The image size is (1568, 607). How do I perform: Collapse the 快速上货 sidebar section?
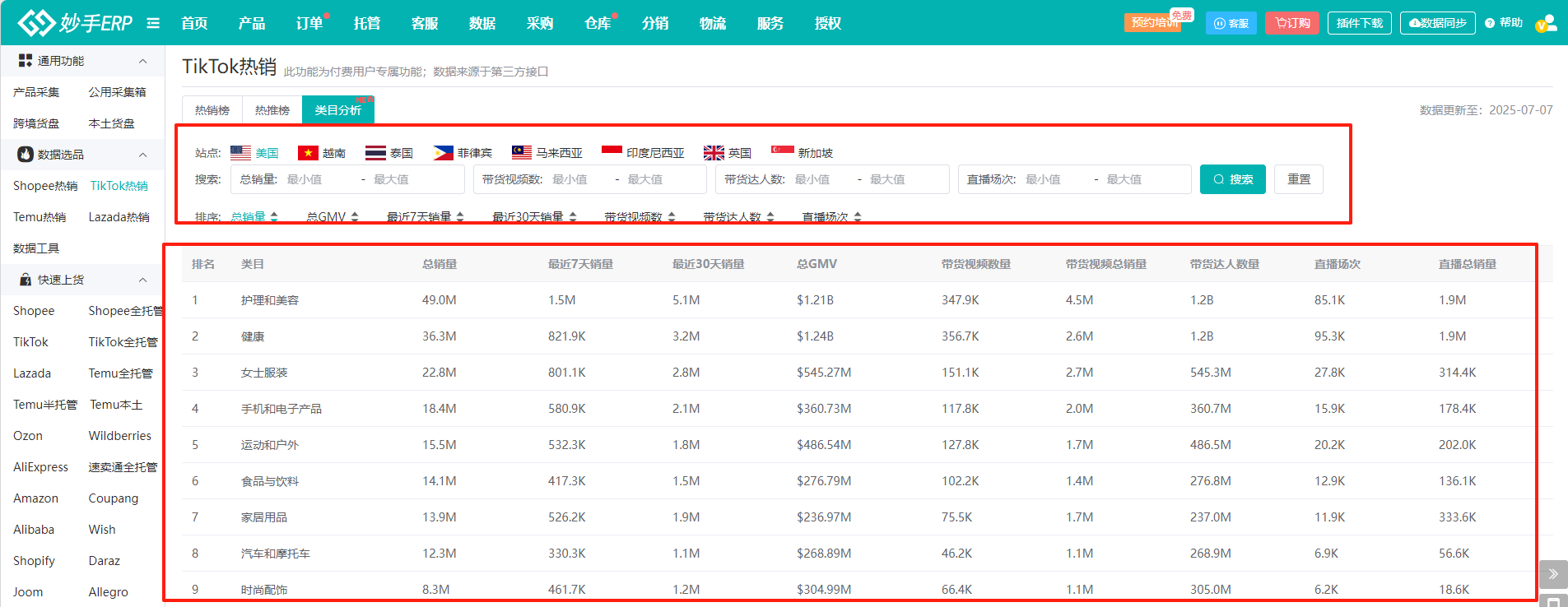point(143,280)
